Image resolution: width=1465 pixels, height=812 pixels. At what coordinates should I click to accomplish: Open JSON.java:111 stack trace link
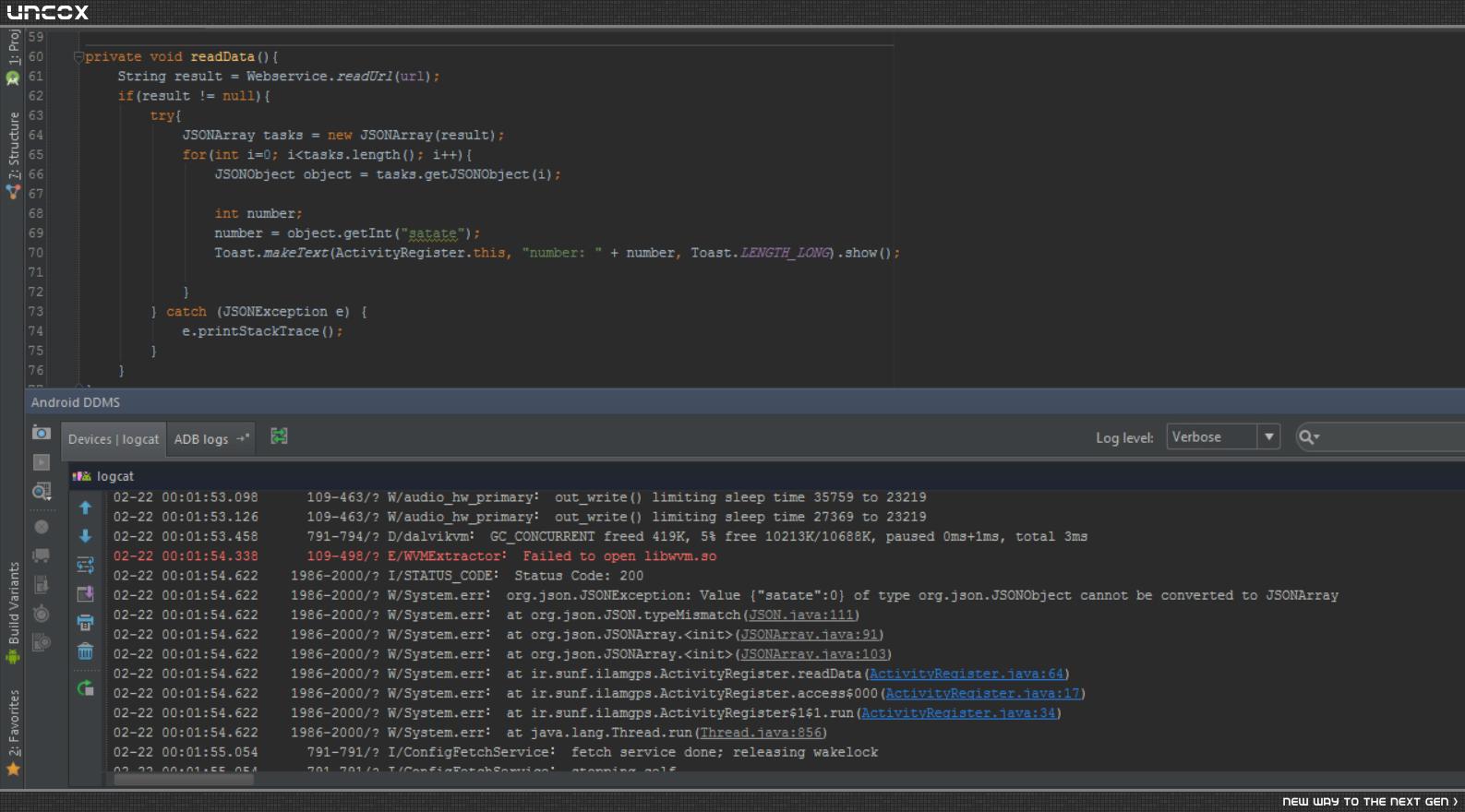pos(801,615)
